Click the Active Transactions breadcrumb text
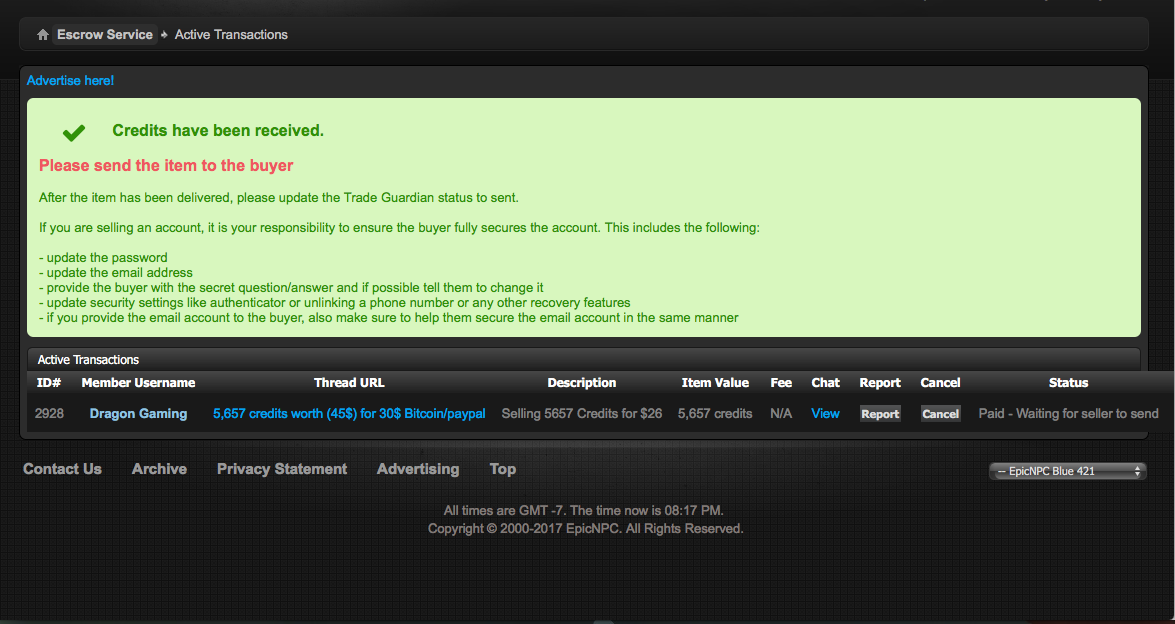The image size is (1175, 624). 231,34
